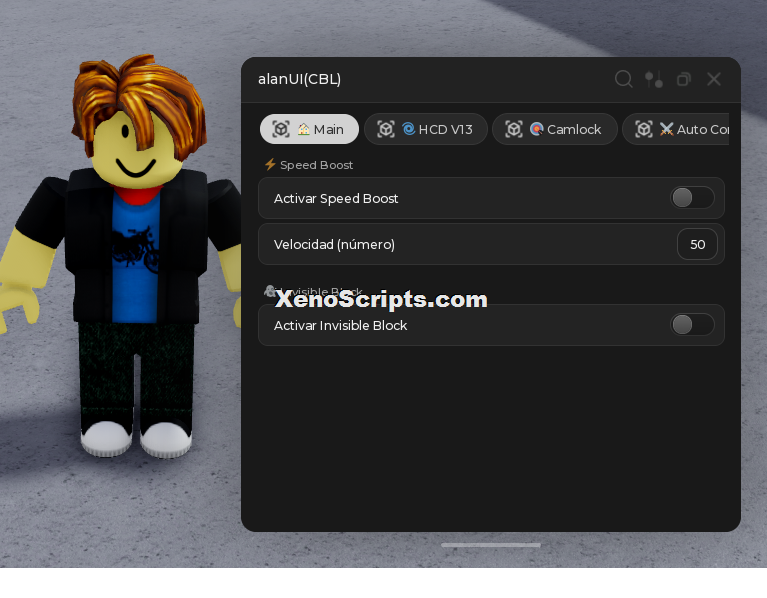Click the cube icon on Camlock tab
767x598 pixels.
tap(514, 129)
